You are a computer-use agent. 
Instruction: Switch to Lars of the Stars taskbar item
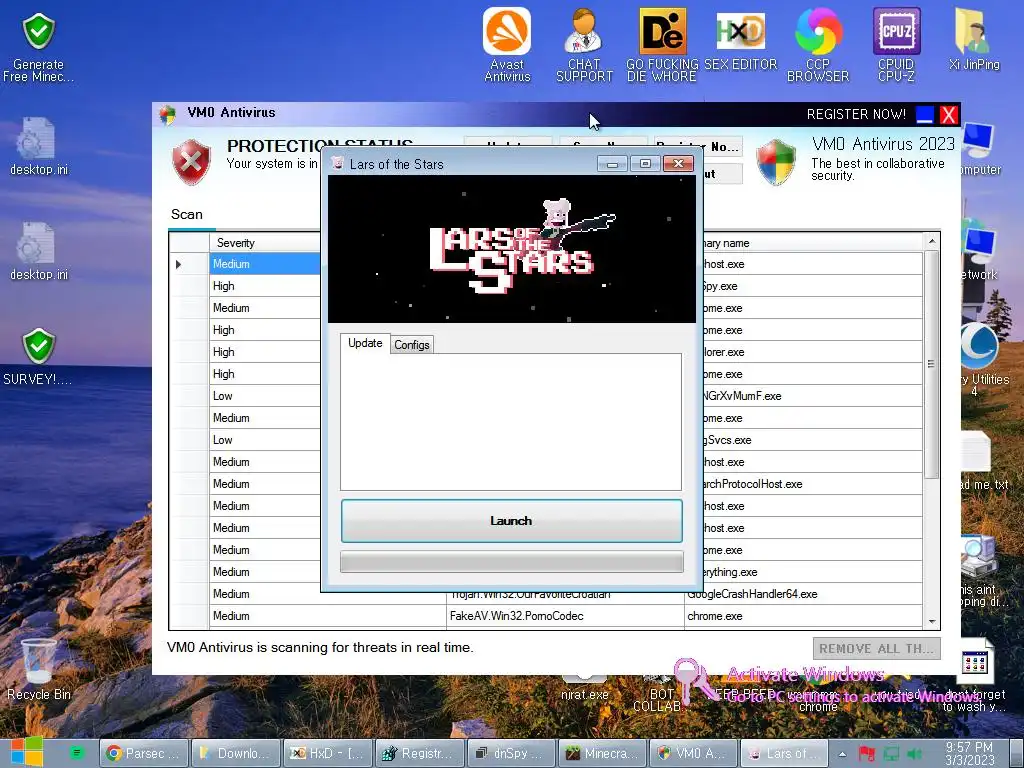click(785, 753)
